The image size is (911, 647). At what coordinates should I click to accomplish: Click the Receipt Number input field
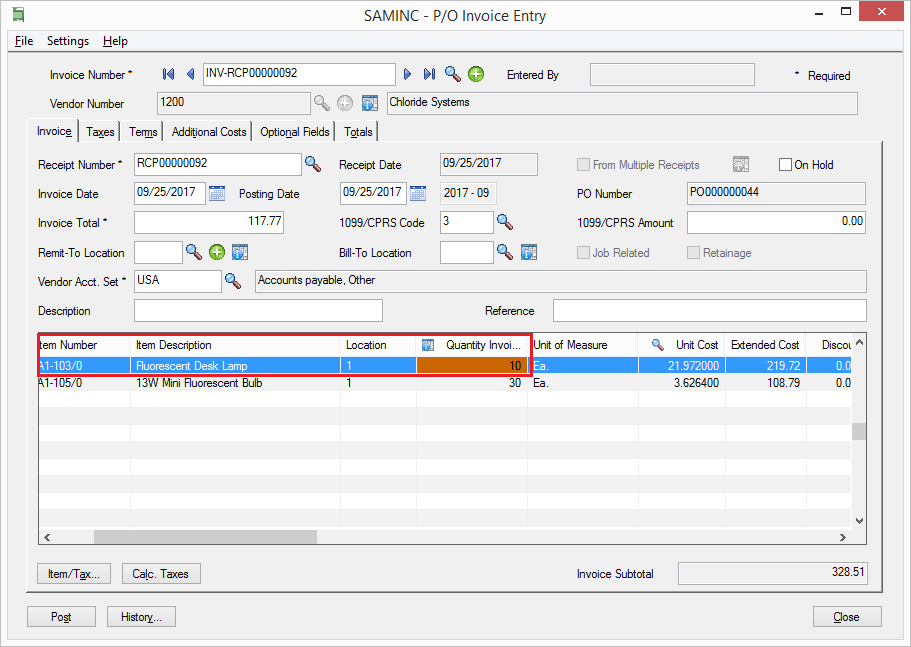[x=217, y=164]
